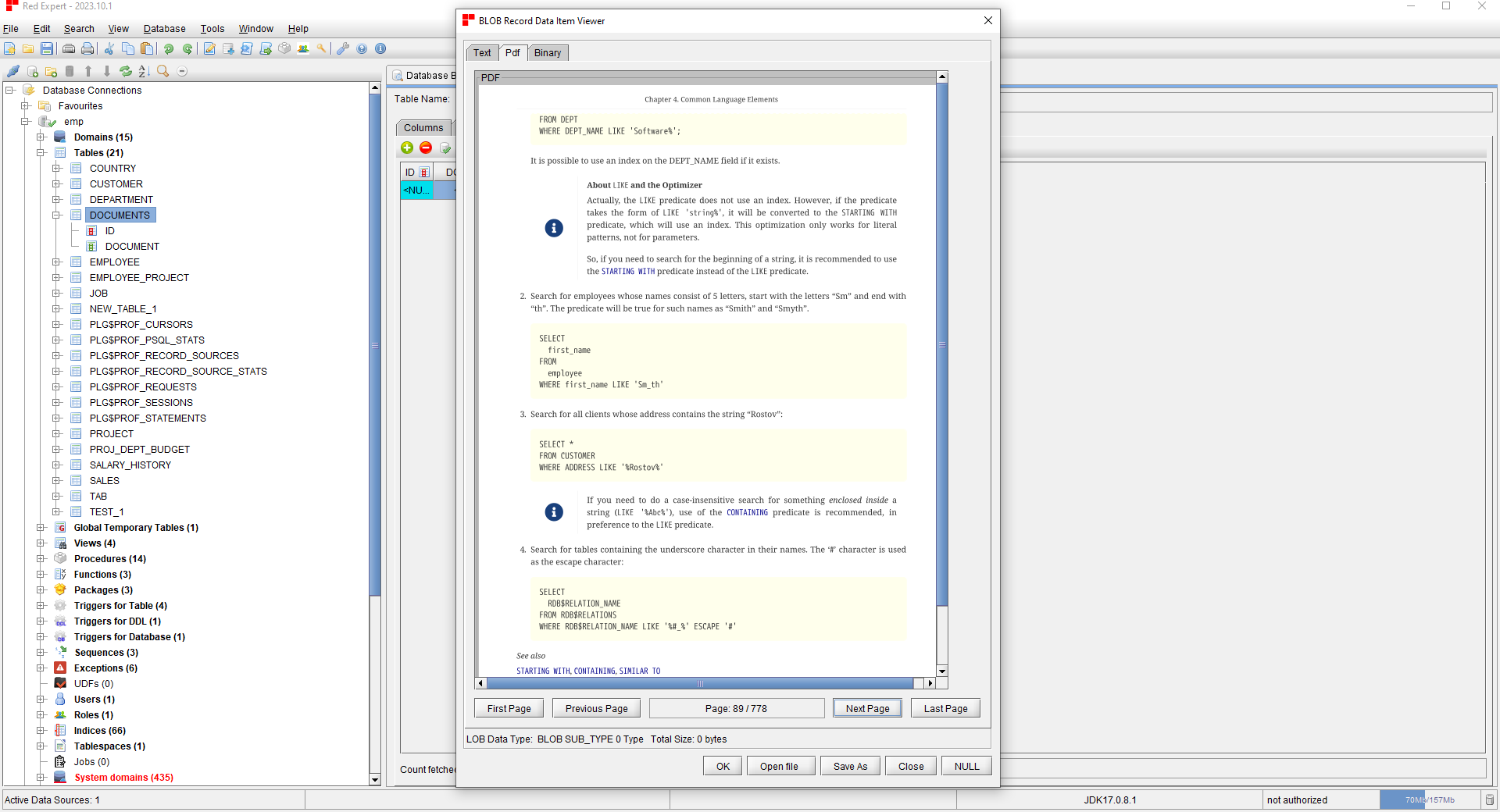1500x812 pixels.
Task: Click the PDF viewer horizontal scrollbar
Action: click(x=700, y=683)
